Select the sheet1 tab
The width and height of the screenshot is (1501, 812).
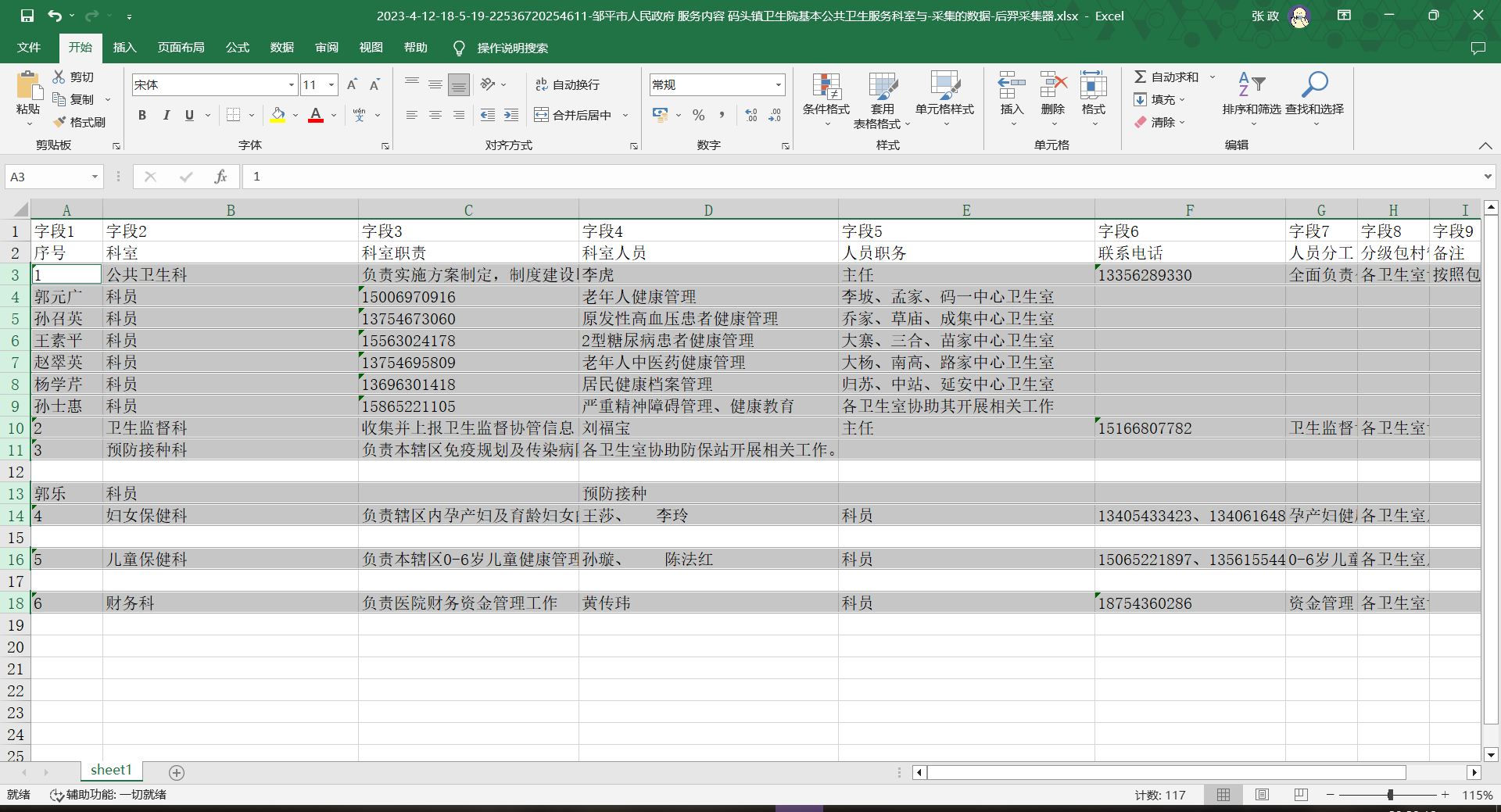[x=111, y=771]
